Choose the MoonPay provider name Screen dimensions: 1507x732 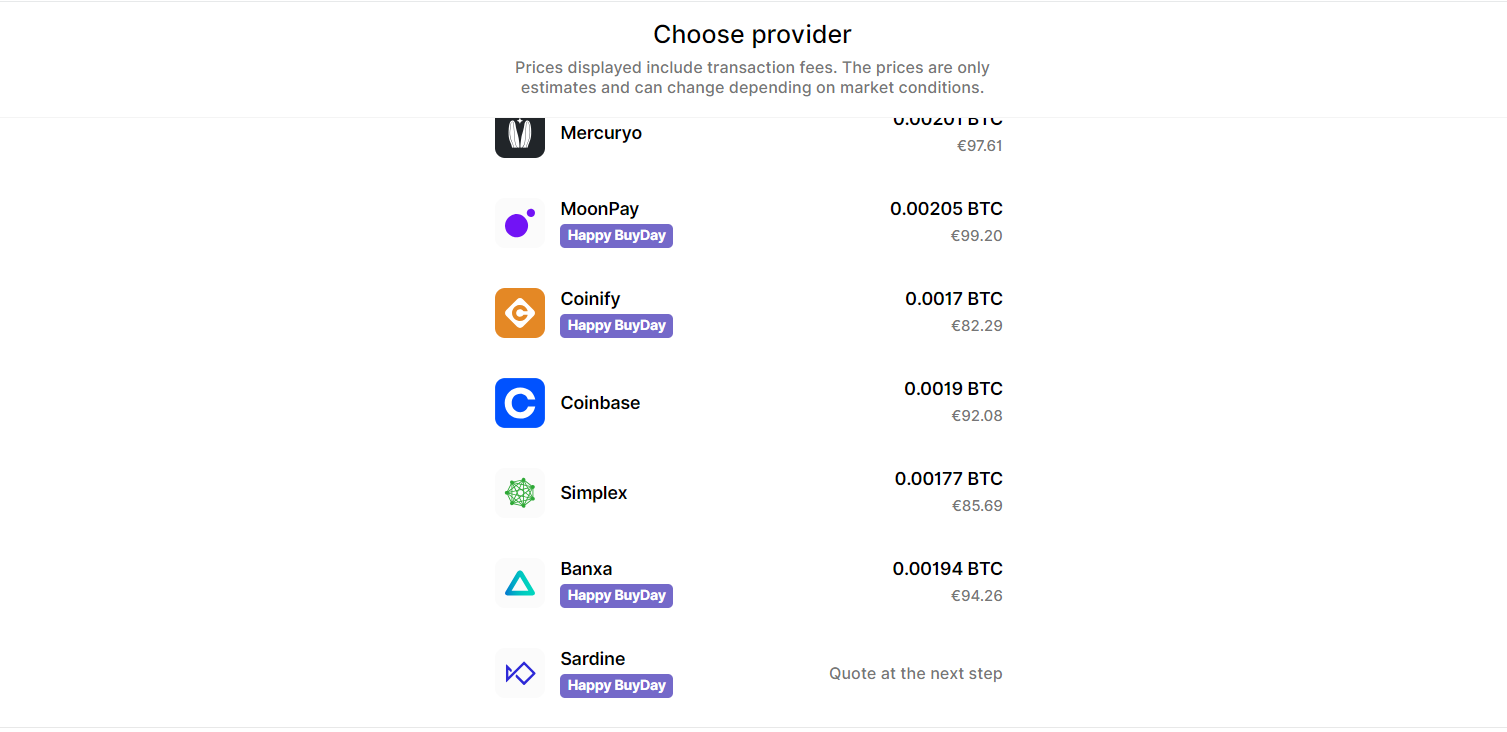pos(599,209)
